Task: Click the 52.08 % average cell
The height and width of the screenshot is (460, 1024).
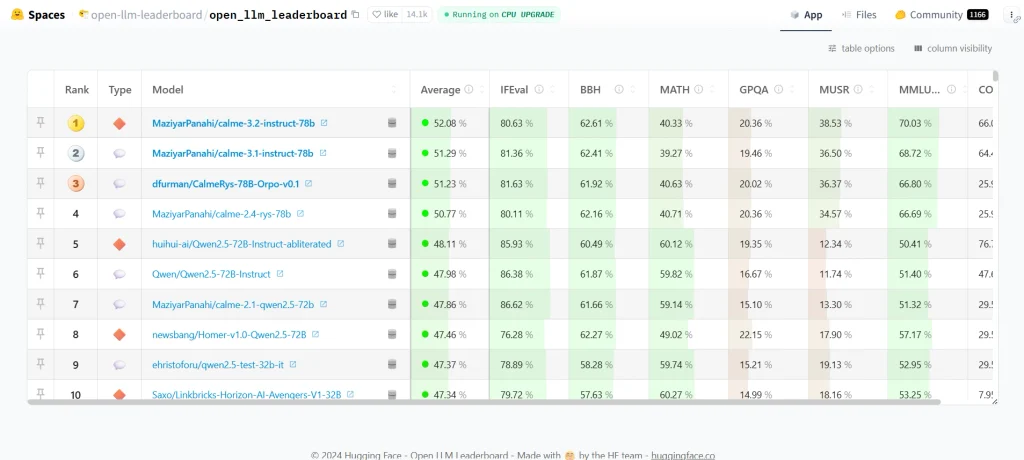Action: click(x=450, y=123)
